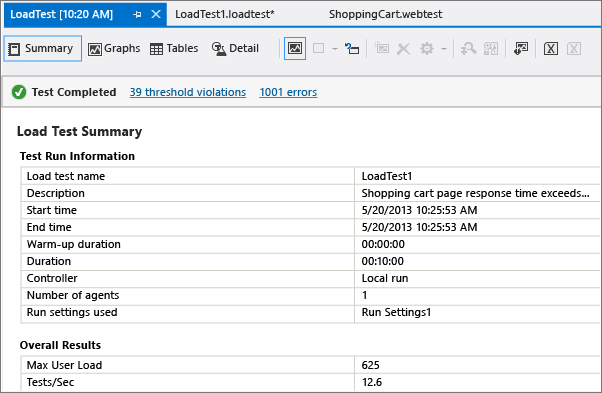
Task: Toggle the show counters panel graph icon
Action: (295, 48)
